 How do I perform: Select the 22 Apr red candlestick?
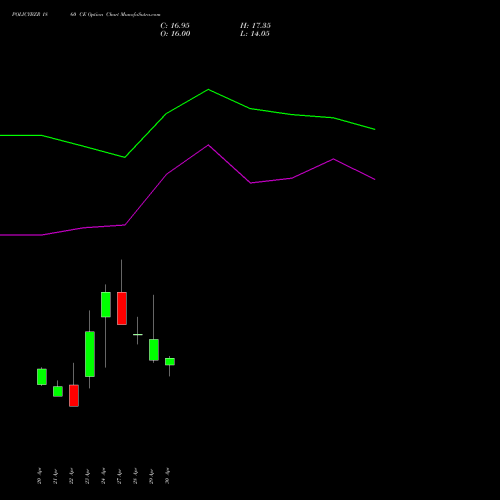[x=74, y=396]
